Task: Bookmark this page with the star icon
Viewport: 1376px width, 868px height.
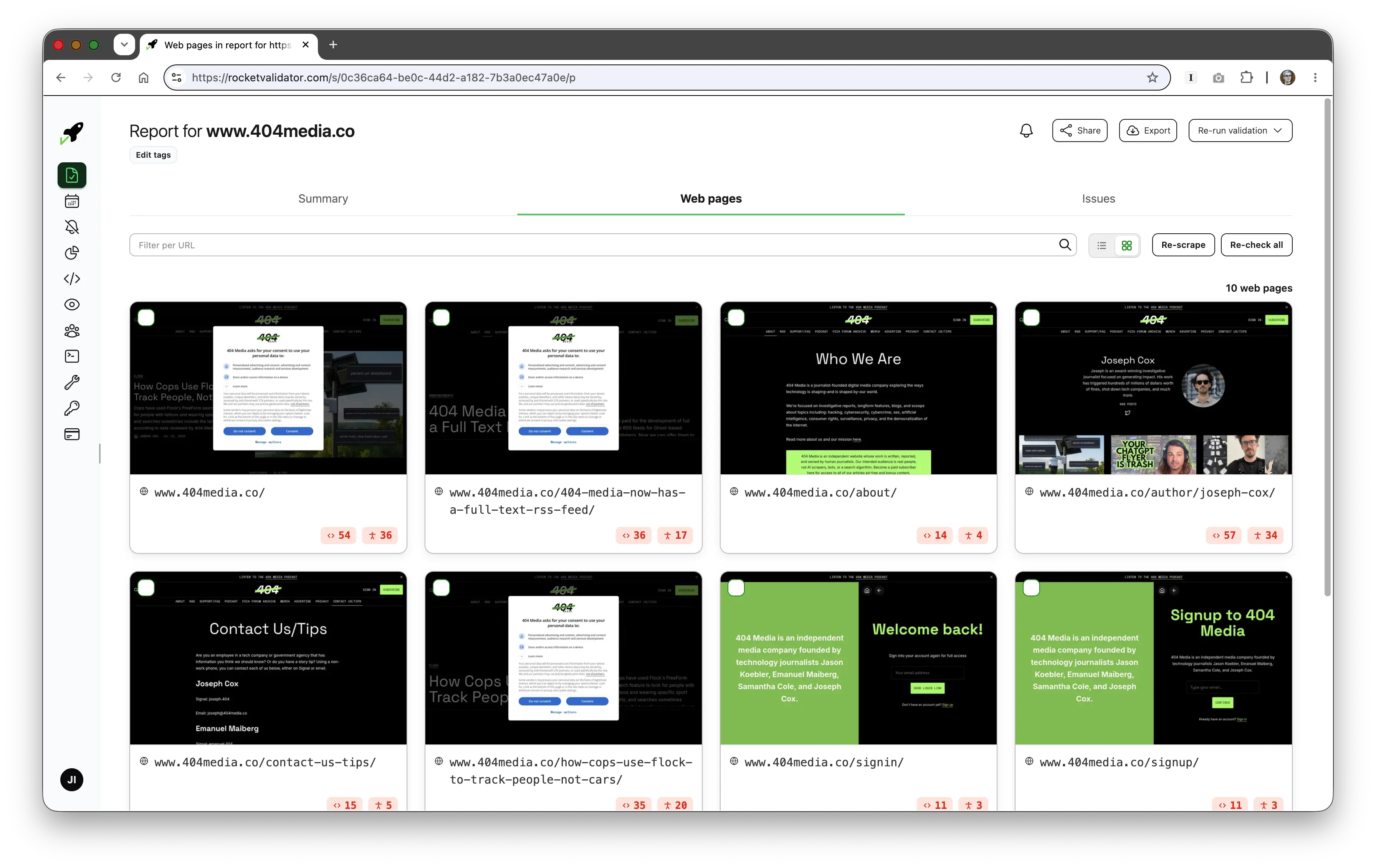Action: [1153, 78]
